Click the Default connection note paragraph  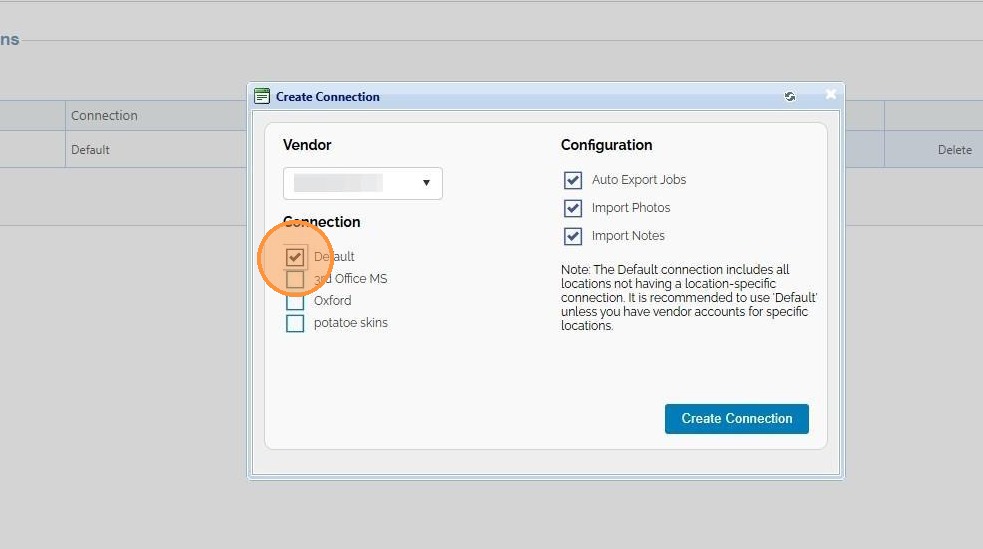[x=688, y=298]
